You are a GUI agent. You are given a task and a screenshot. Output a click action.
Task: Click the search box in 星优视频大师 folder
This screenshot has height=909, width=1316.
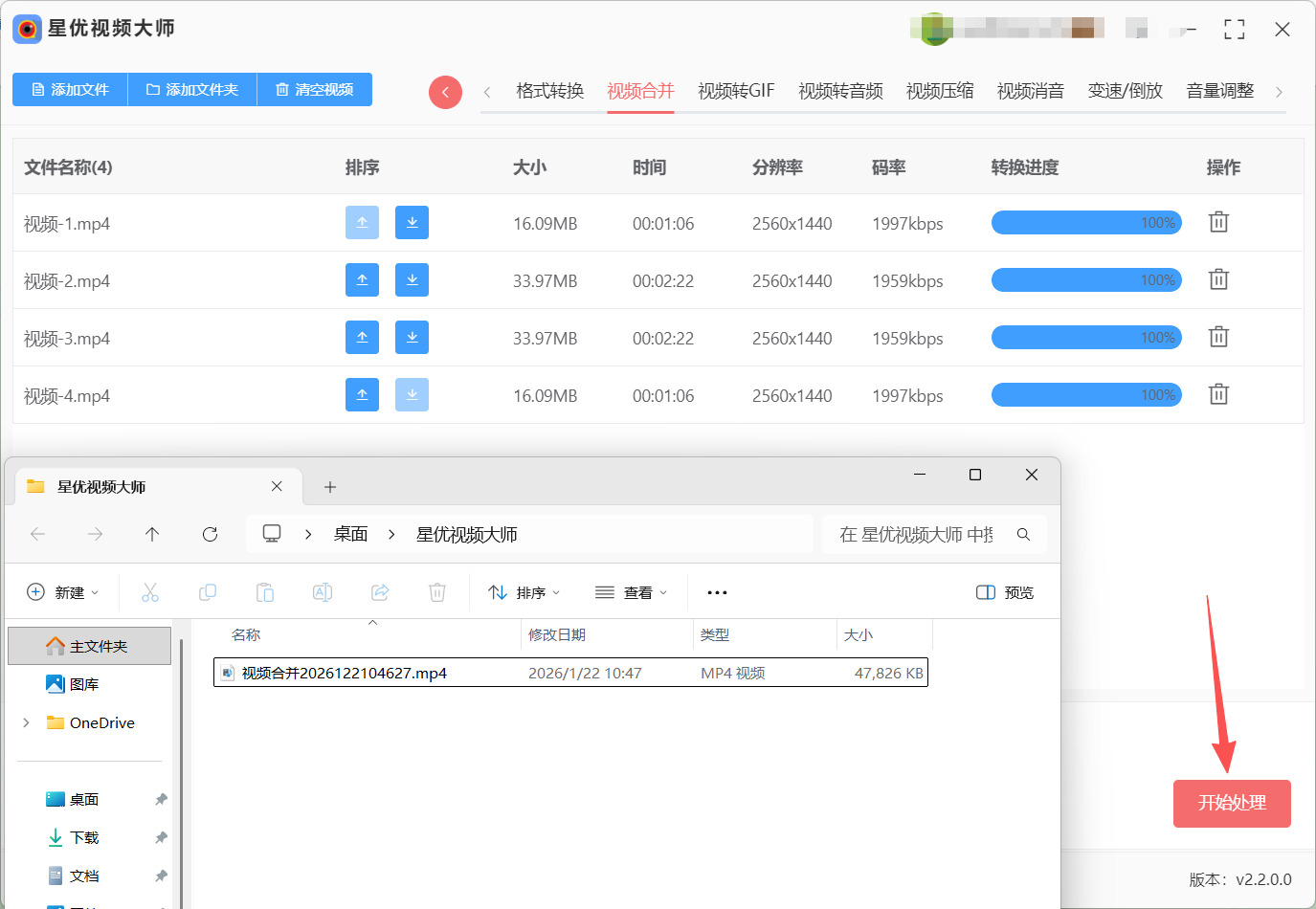(917, 534)
